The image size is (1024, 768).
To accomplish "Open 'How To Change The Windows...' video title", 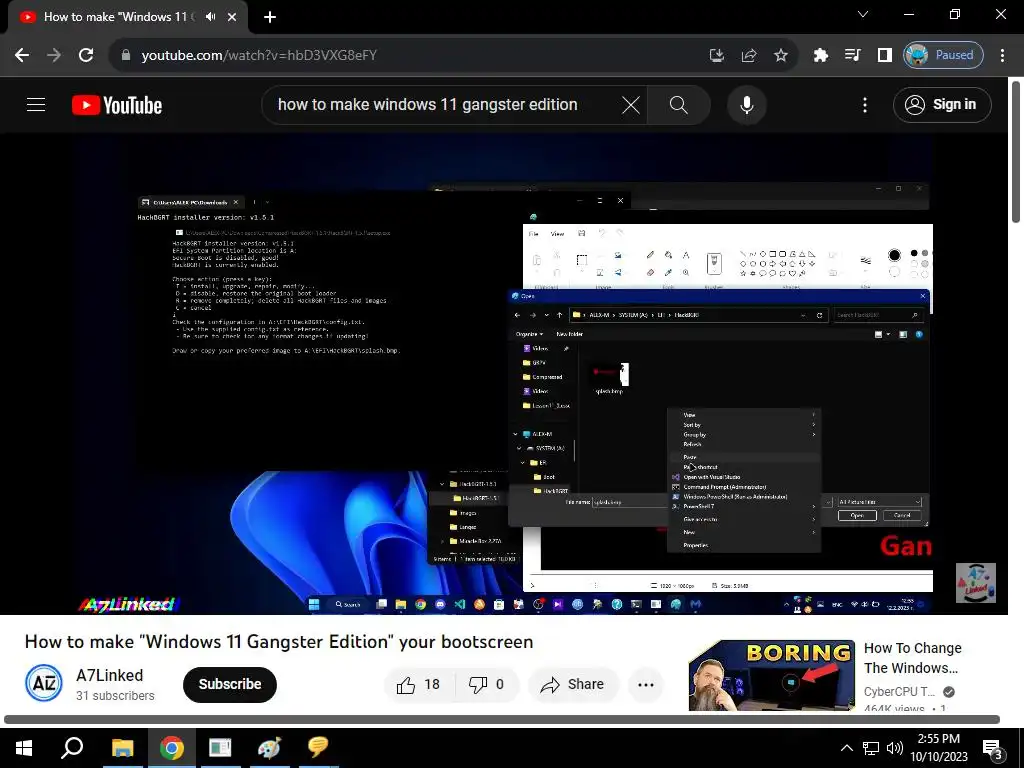I will pos(912,658).
